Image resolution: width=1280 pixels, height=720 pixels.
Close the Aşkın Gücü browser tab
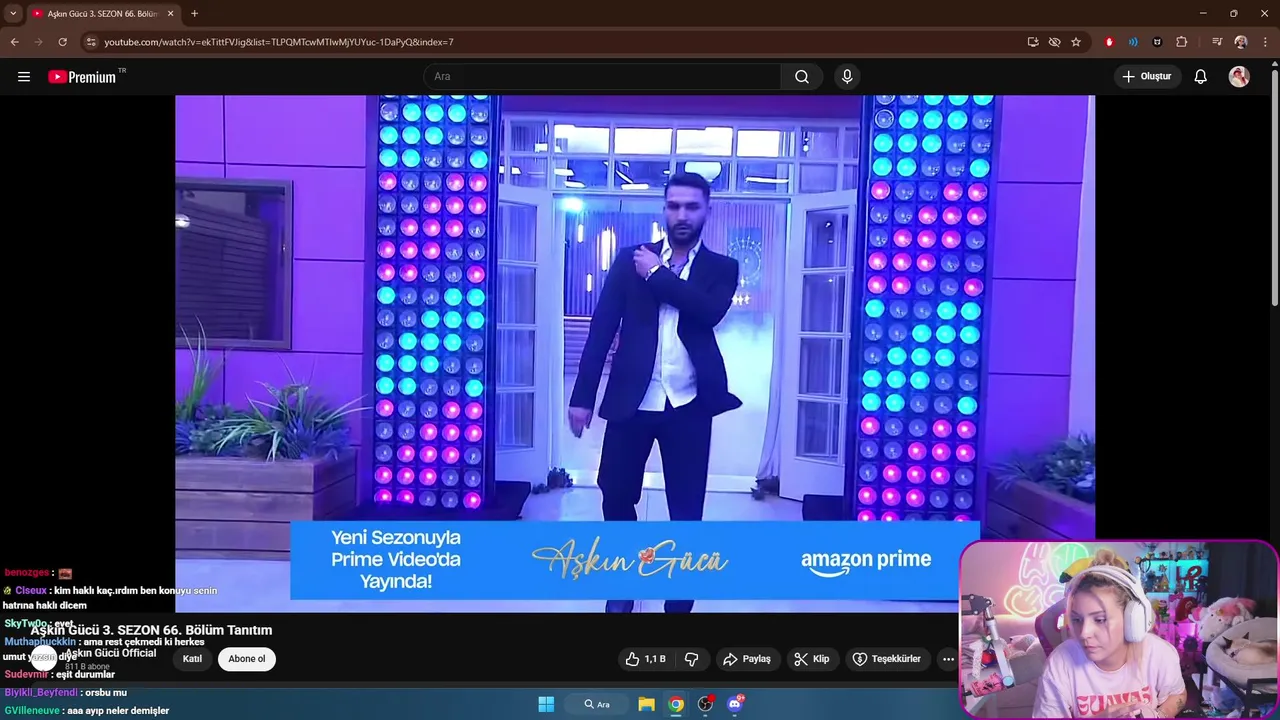(170, 14)
